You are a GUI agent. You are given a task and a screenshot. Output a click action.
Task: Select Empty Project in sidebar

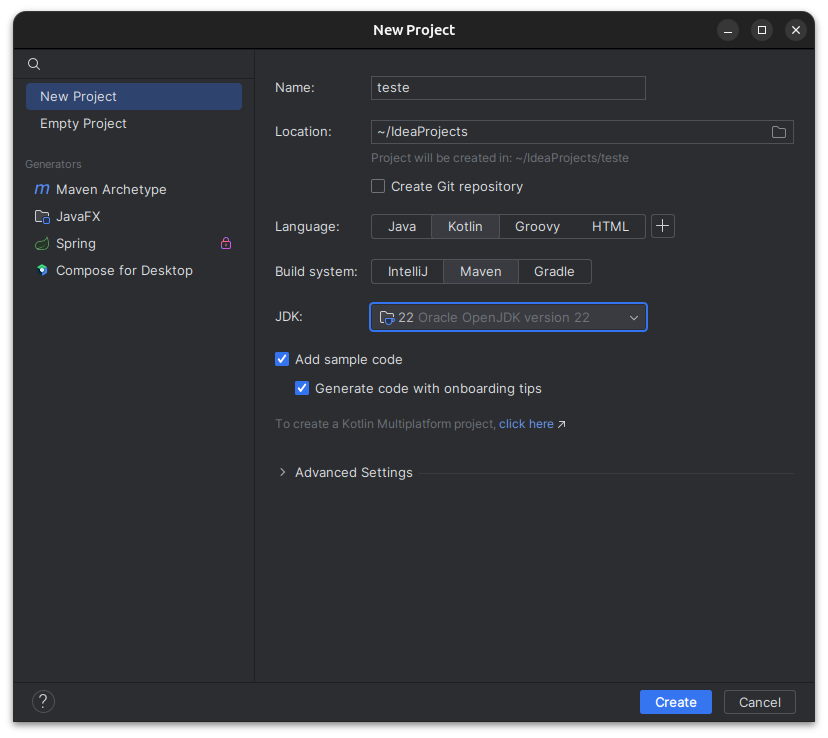pyautogui.click(x=134, y=124)
